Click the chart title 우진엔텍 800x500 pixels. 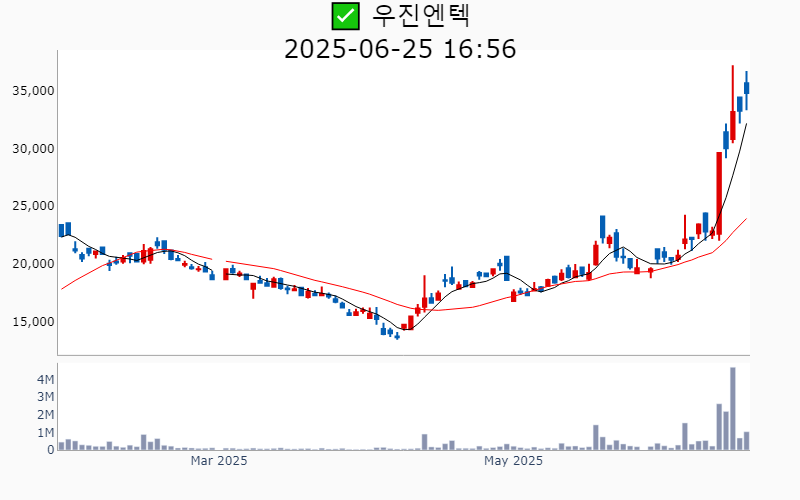(x=421, y=16)
